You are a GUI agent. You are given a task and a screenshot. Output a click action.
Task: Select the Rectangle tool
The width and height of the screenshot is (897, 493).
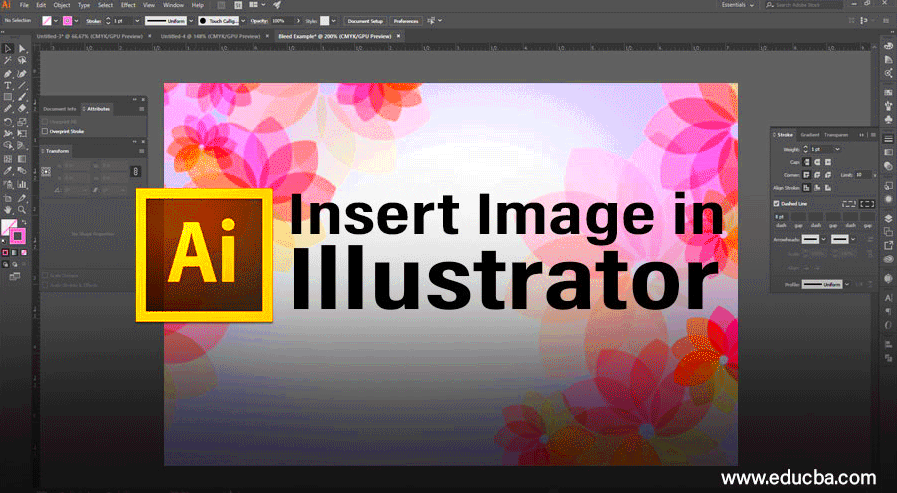(7, 97)
